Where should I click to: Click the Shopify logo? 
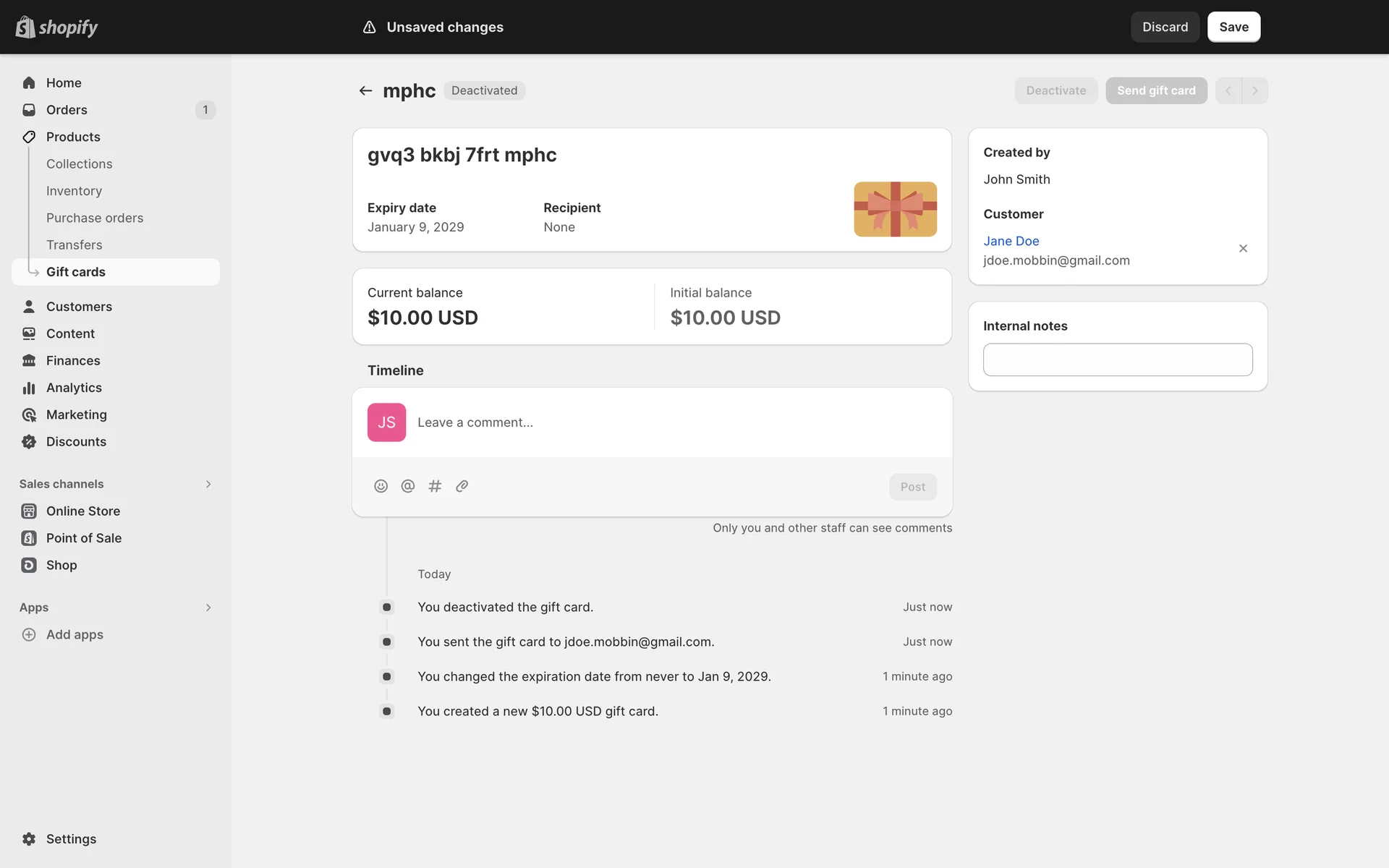click(56, 27)
